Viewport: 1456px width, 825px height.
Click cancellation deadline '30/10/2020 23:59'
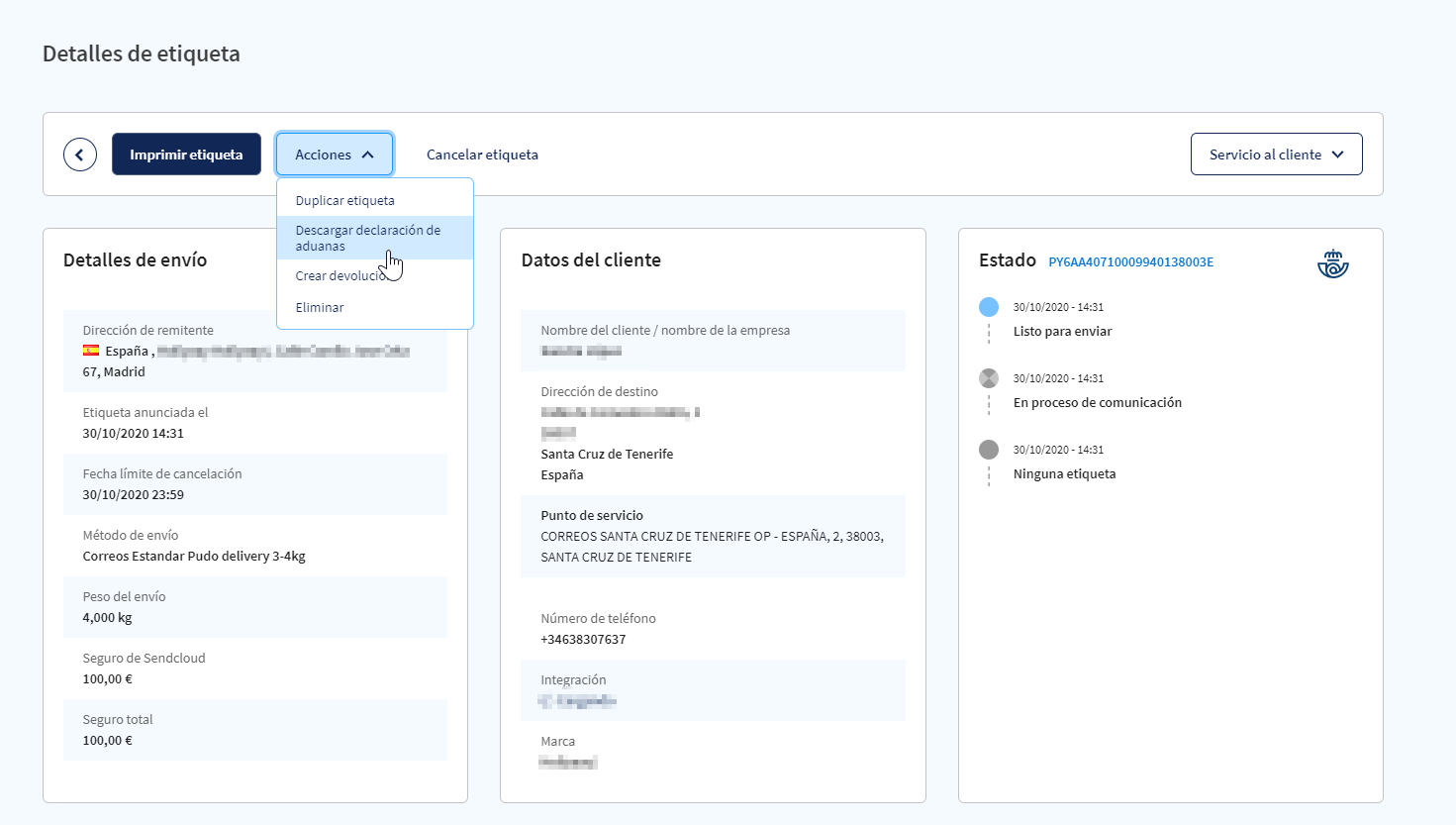(x=133, y=495)
